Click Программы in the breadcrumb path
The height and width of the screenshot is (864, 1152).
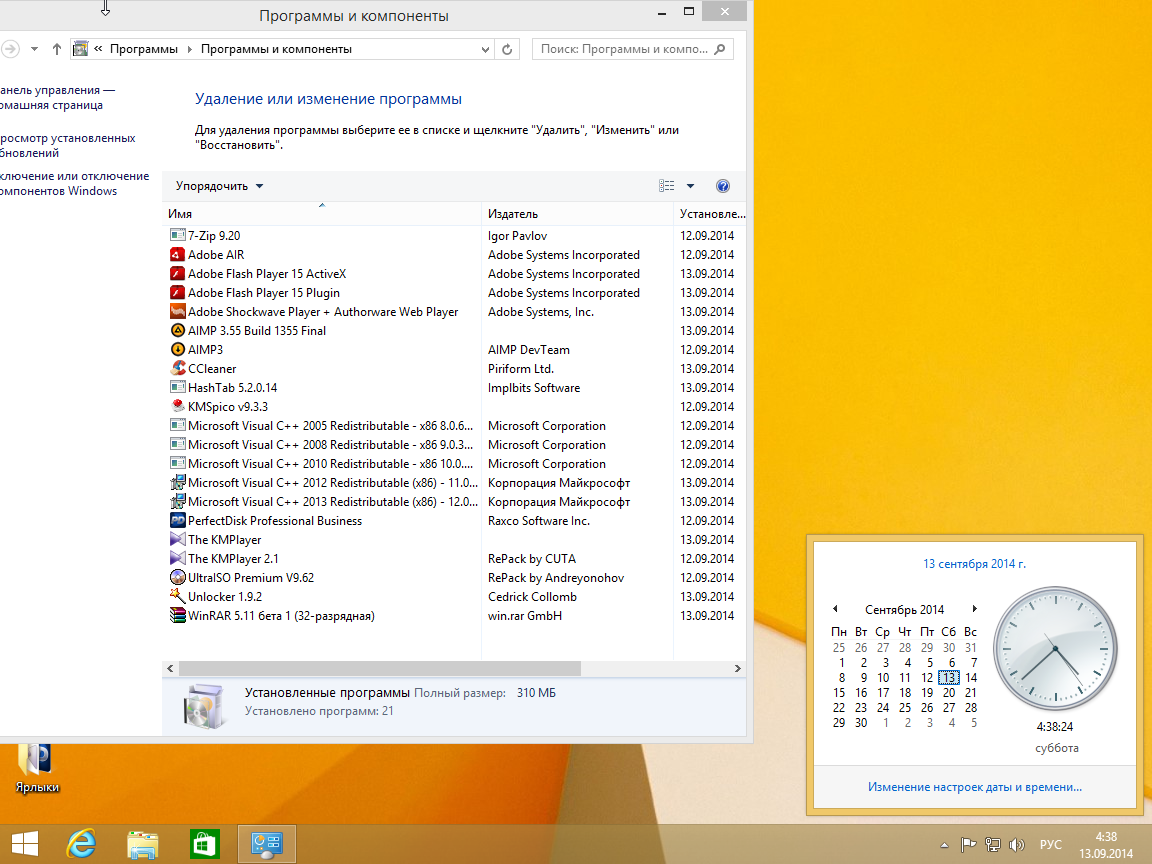point(144,49)
